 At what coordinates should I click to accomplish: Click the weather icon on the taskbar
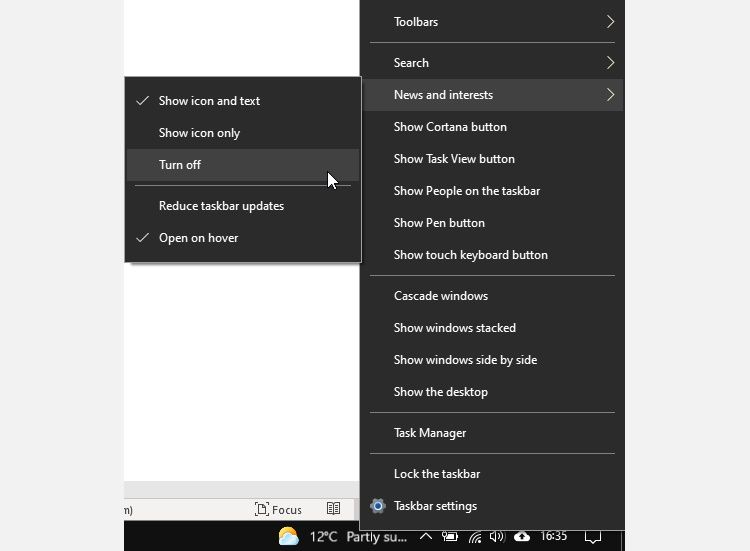click(288, 537)
